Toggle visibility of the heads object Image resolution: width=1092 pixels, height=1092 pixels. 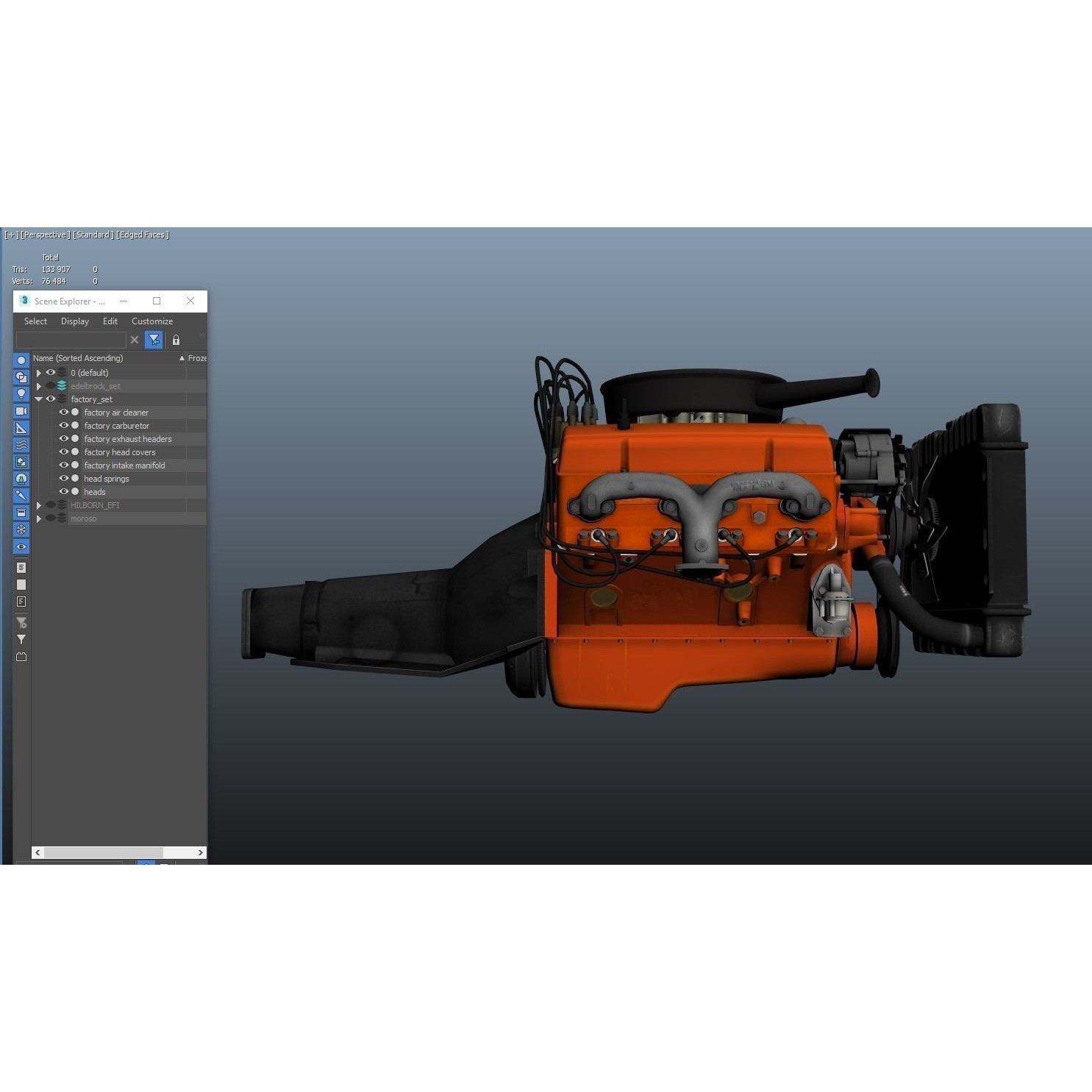[x=64, y=491]
